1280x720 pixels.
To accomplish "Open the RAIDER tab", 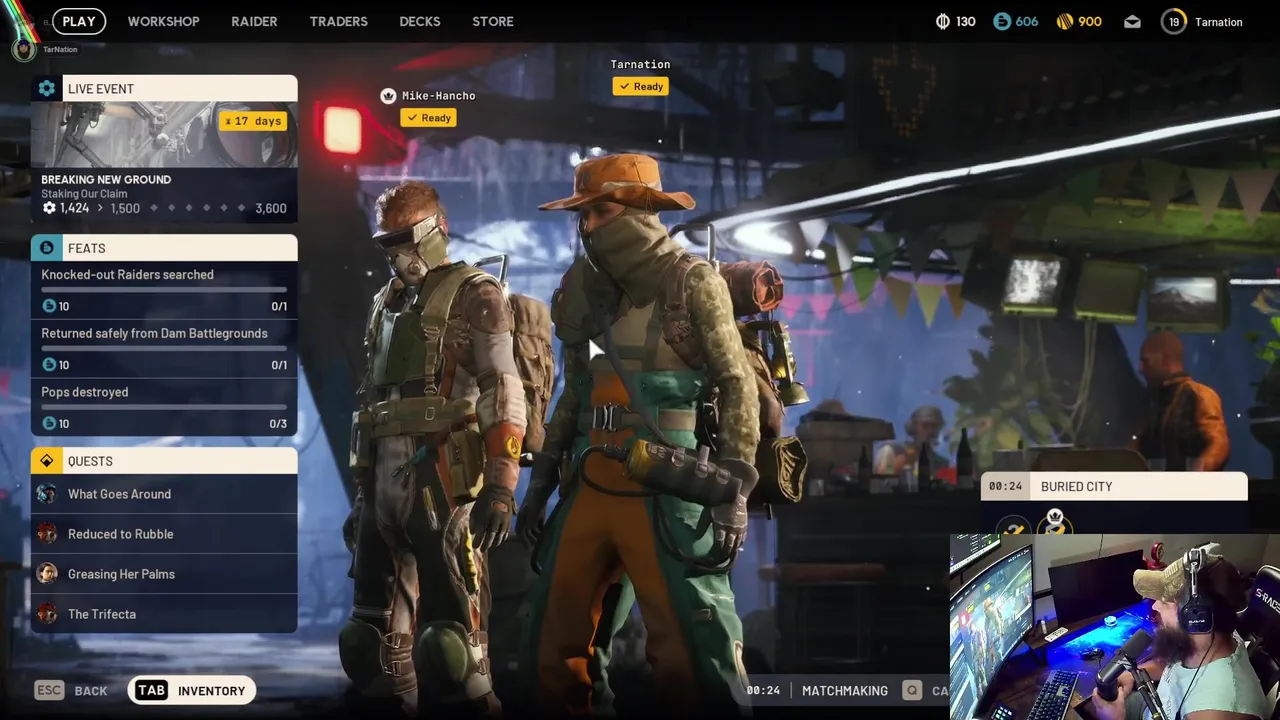I will (x=254, y=21).
